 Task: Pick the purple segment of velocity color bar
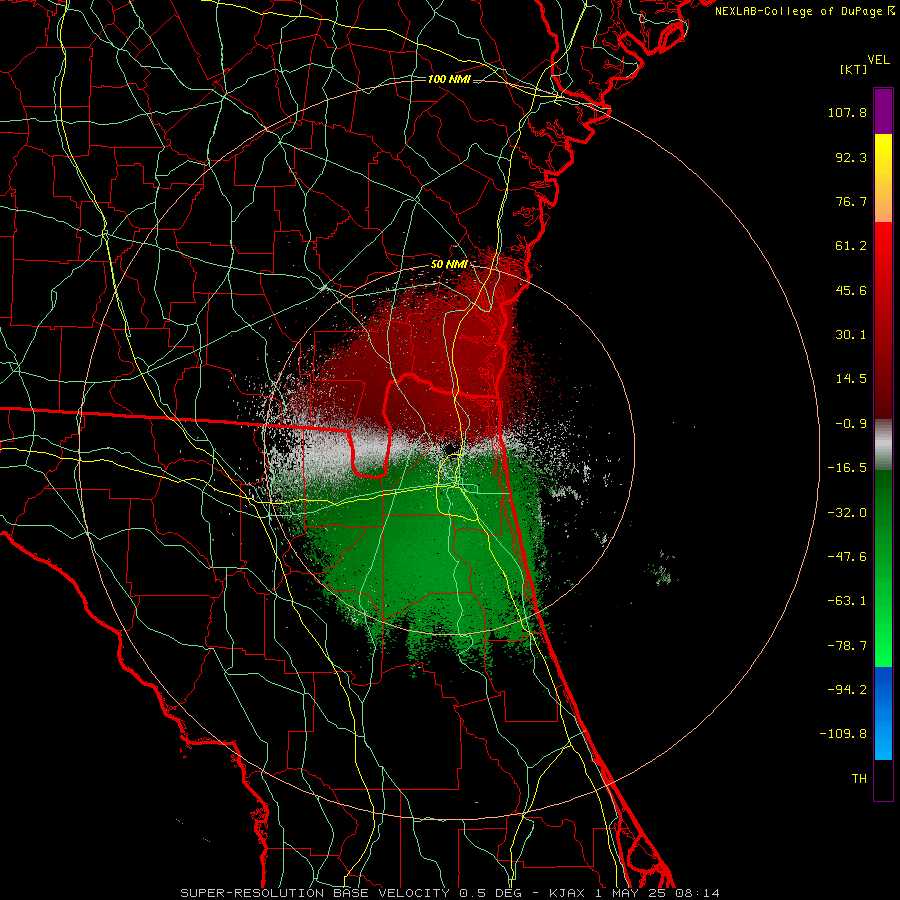(883, 111)
